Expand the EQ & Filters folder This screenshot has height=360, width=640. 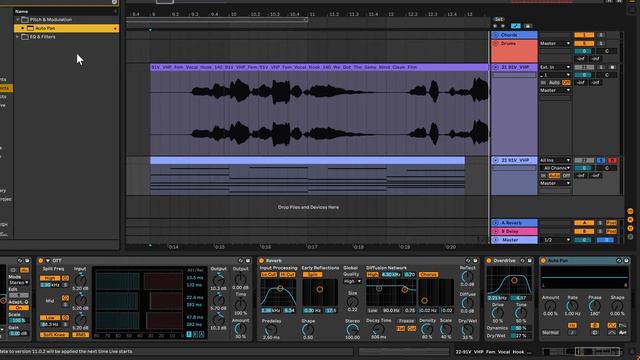point(18,37)
